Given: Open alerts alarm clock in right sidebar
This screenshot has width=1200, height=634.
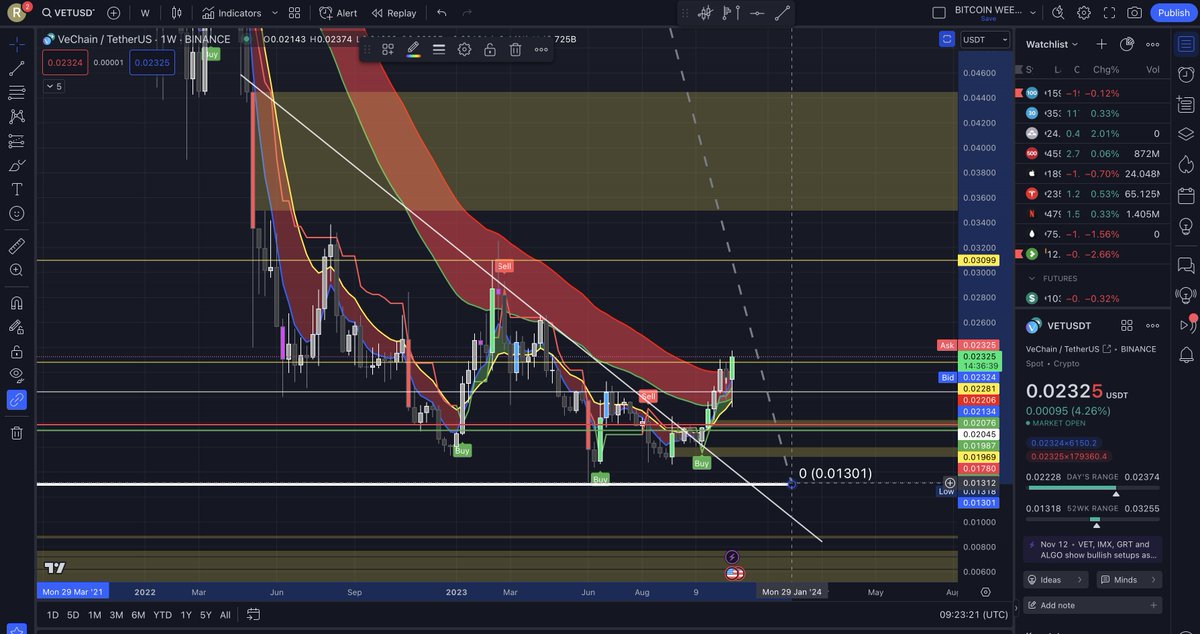Looking at the screenshot, I should click(1186, 74).
